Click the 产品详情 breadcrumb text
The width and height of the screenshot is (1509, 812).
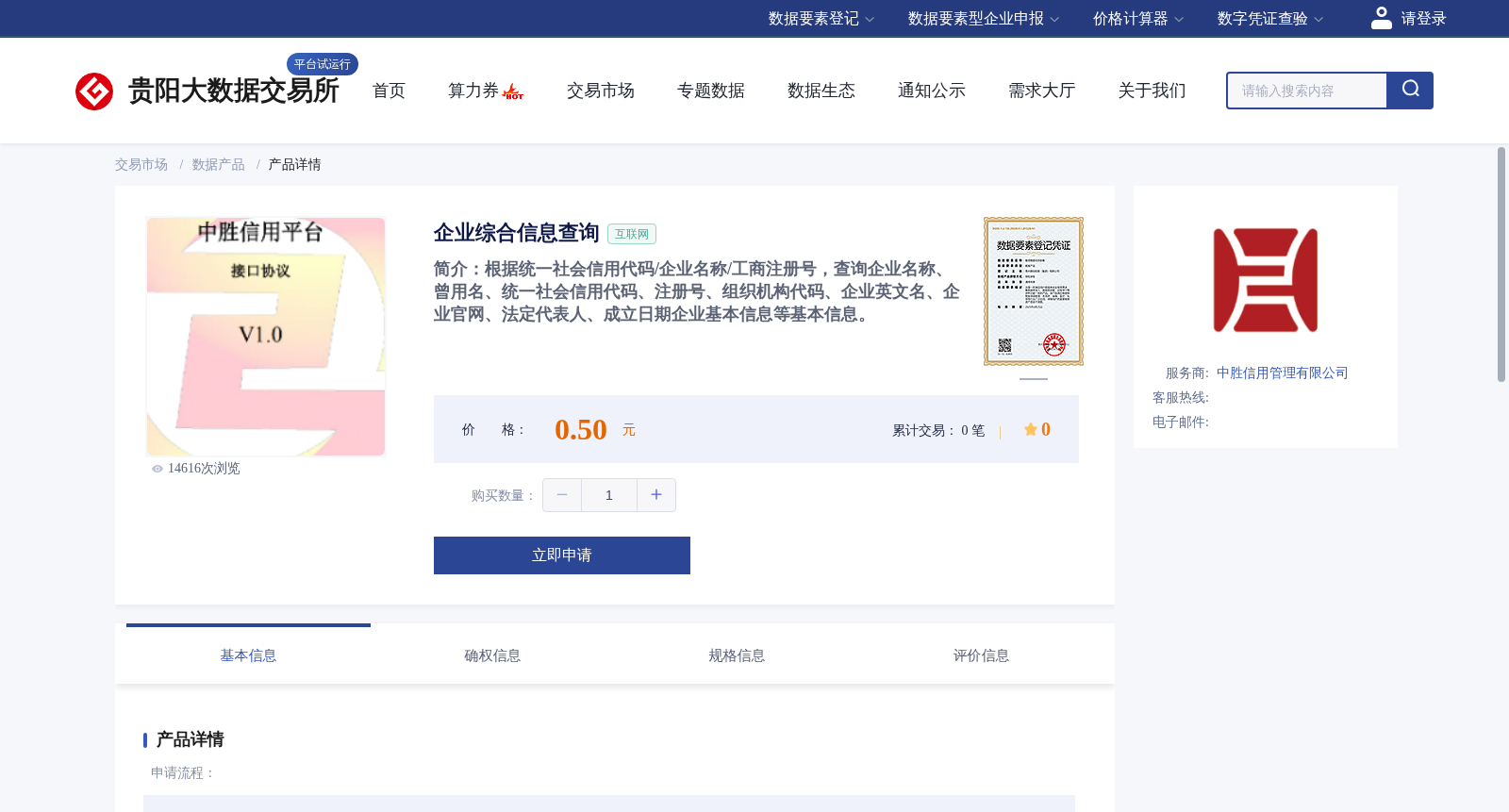294,165
